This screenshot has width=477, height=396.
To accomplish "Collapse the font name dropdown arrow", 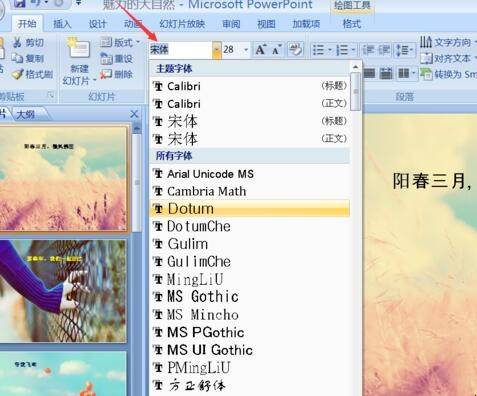I will tap(217, 50).
